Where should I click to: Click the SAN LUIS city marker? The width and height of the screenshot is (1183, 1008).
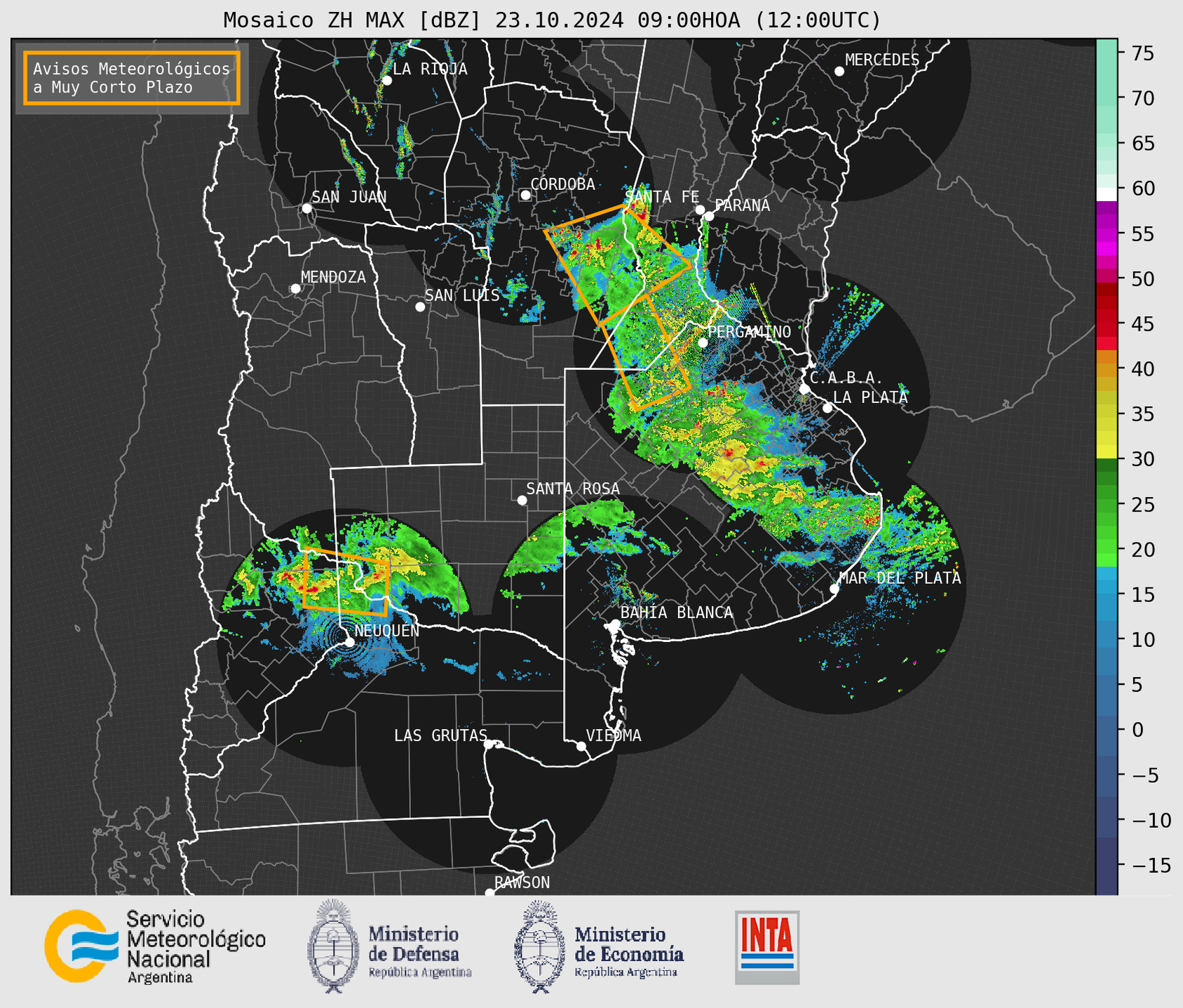420,307
